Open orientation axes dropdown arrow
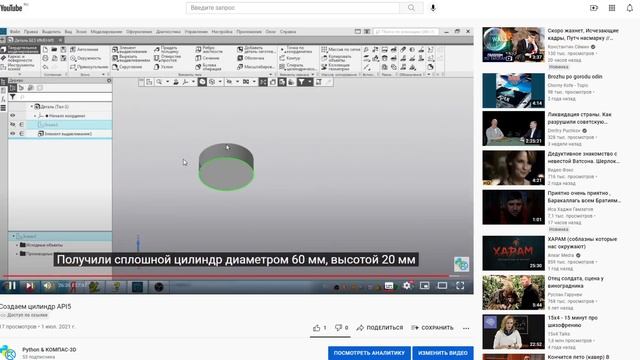 (x=193, y=82)
